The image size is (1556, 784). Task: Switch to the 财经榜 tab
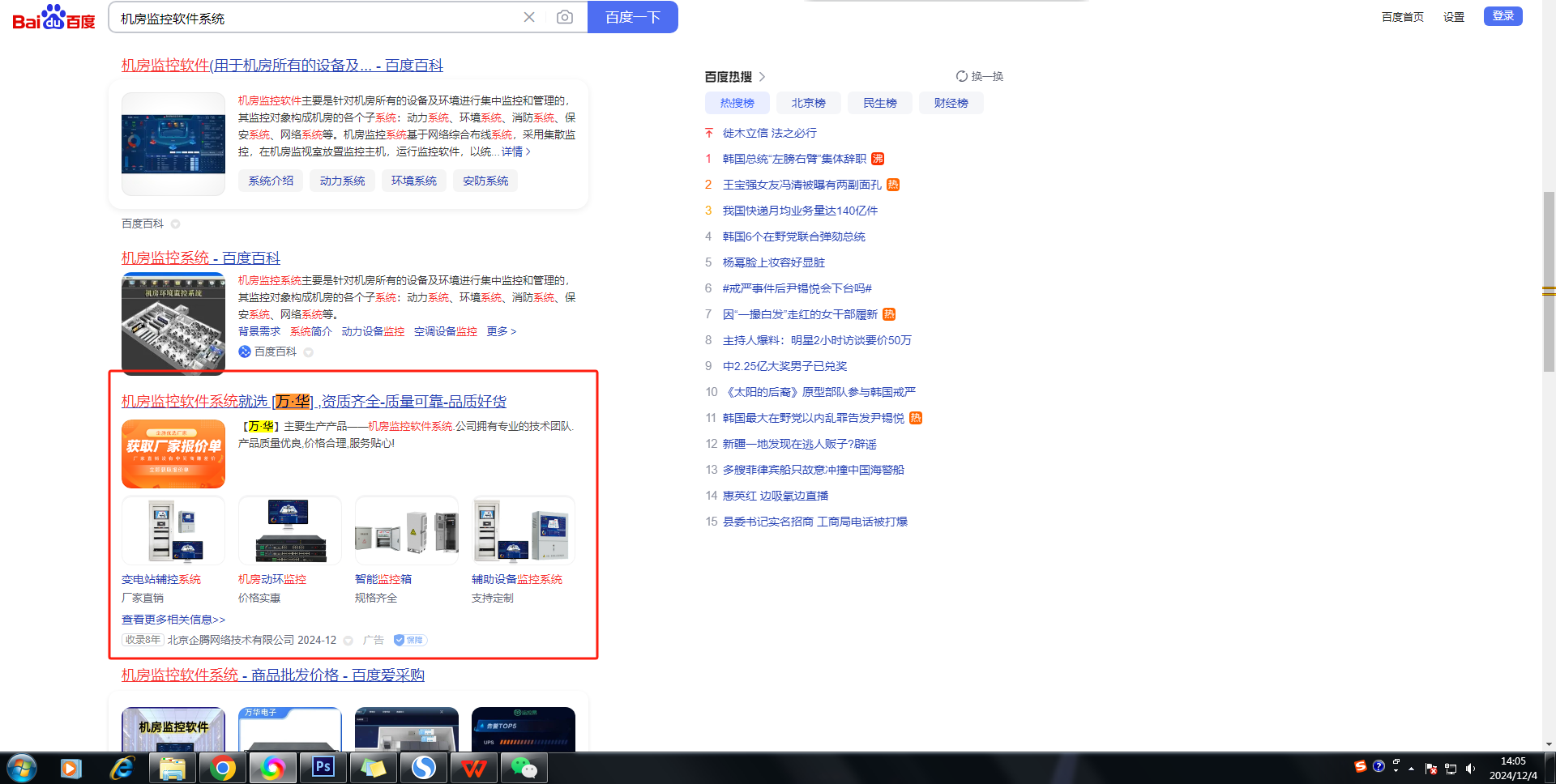coord(951,103)
